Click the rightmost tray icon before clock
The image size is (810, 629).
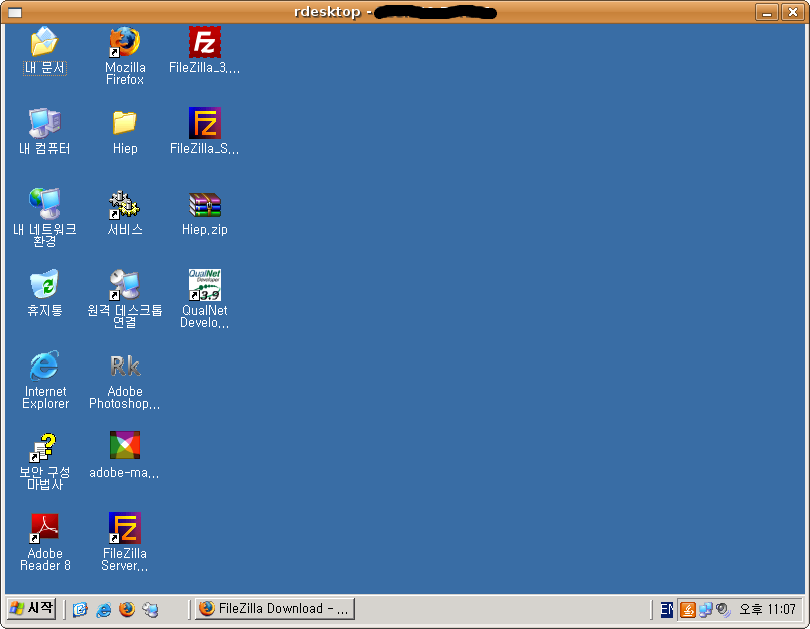point(723,610)
